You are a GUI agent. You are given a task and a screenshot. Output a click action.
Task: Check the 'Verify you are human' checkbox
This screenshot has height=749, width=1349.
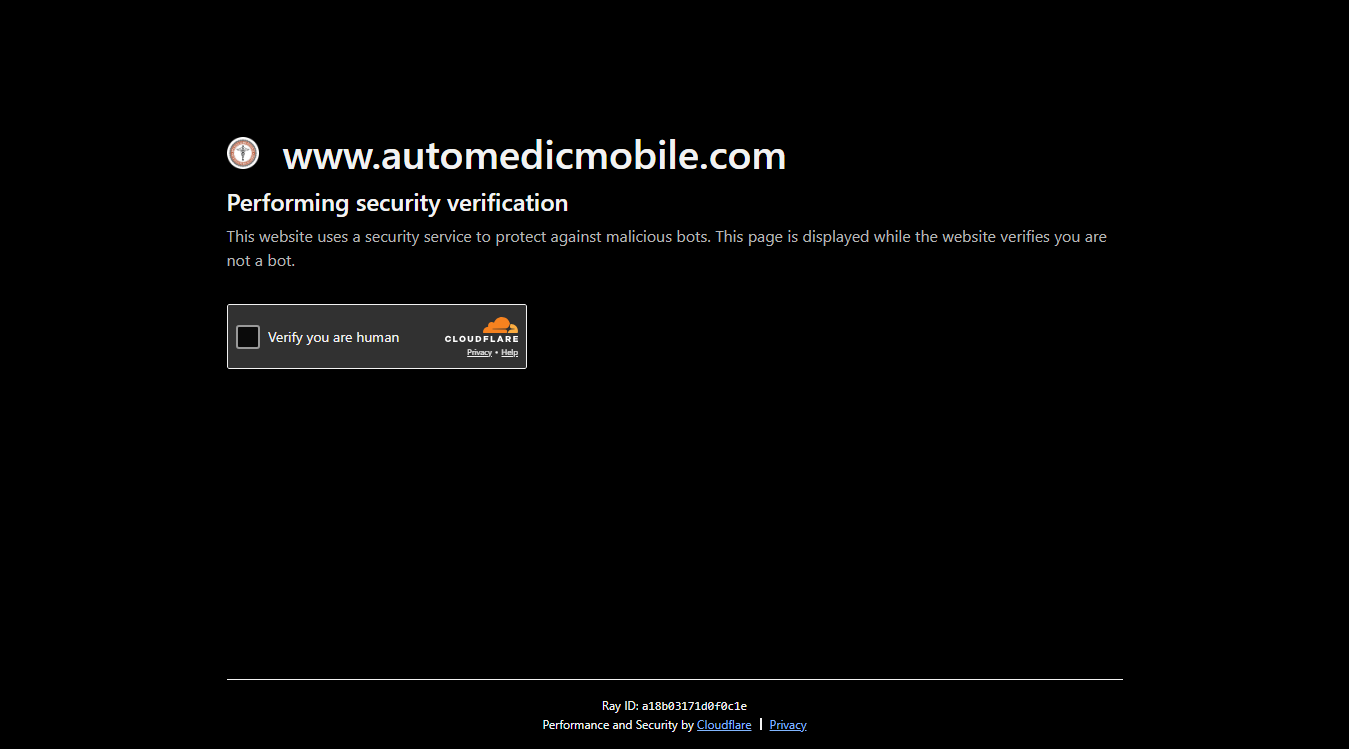click(248, 337)
